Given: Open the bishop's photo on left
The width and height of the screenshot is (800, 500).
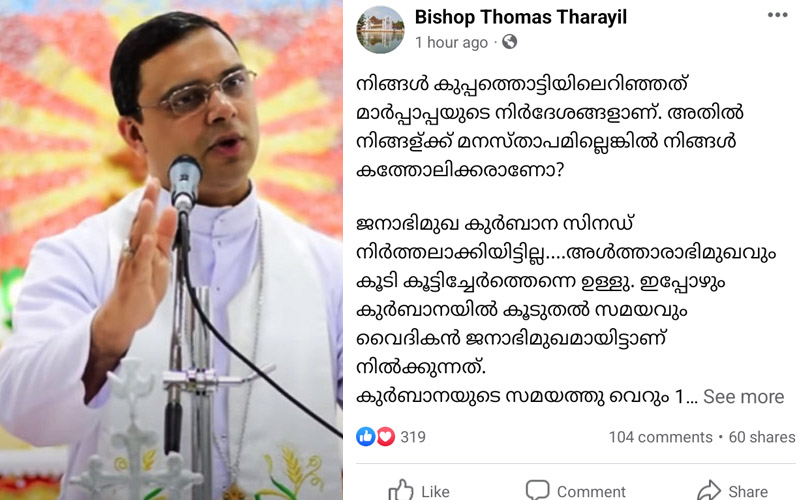Looking at the screenshot, I should coord(171,250).
